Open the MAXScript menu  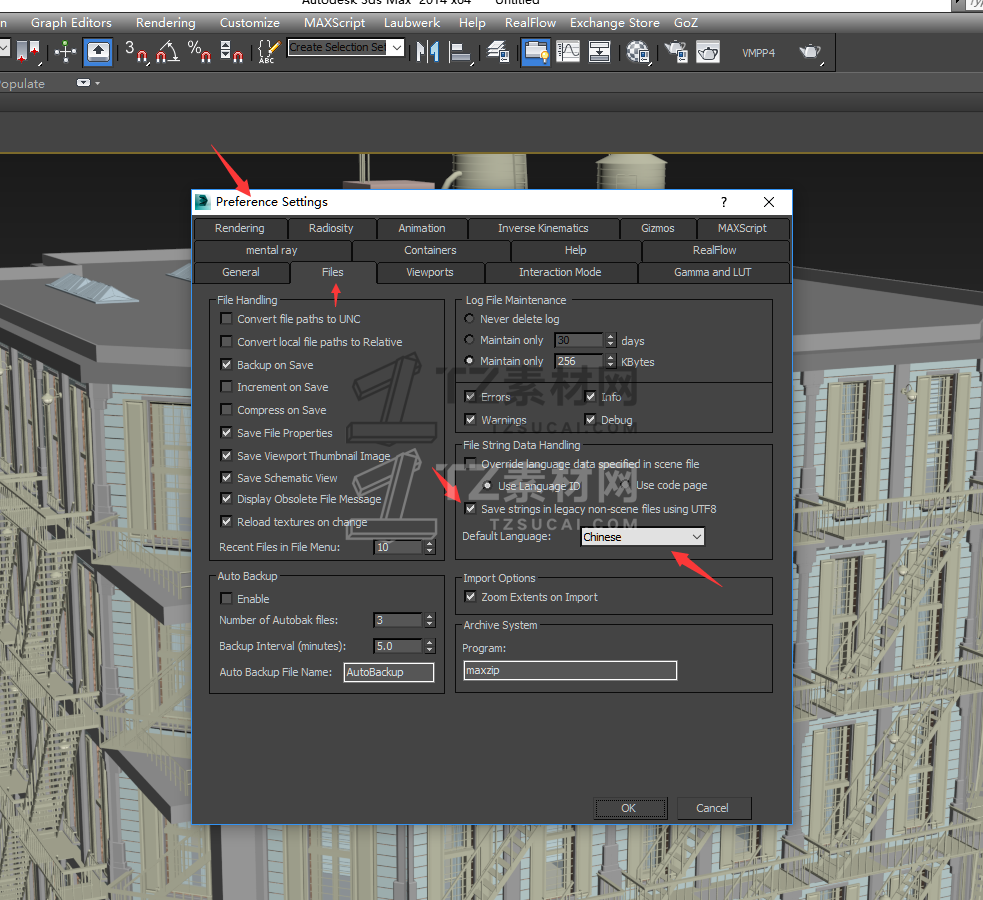click(334, 23)
